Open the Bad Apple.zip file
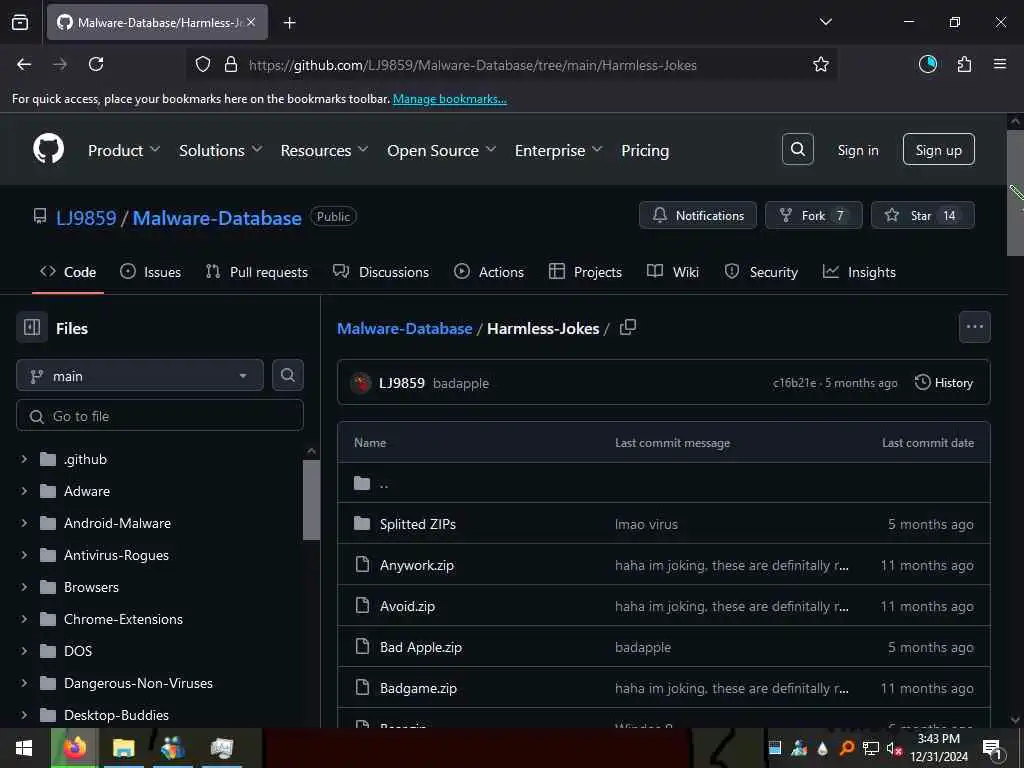Screen dimensions: 1024x768 (x=421, y=647)
